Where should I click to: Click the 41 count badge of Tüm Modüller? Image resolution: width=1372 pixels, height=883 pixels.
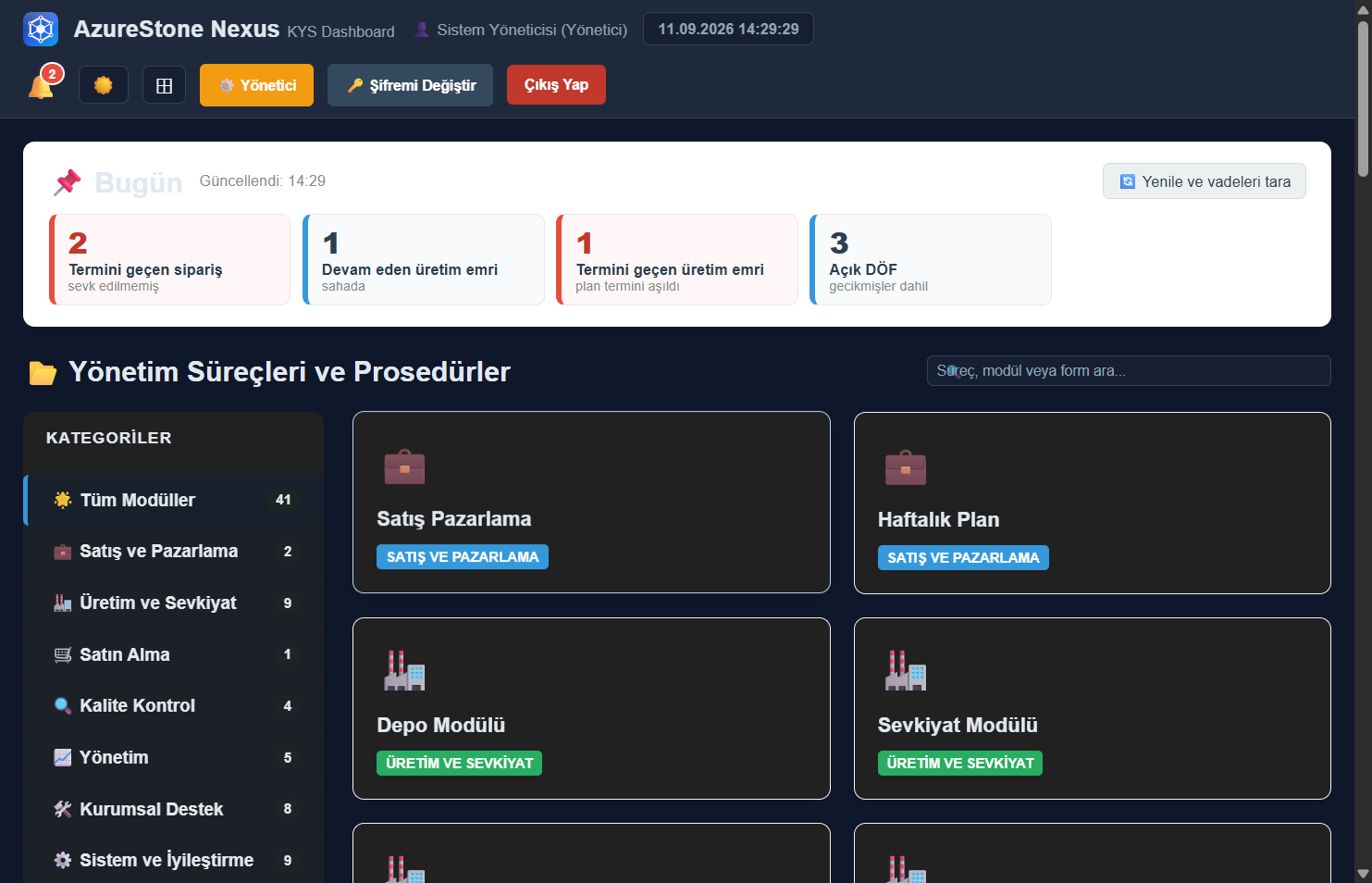[283, 500]
